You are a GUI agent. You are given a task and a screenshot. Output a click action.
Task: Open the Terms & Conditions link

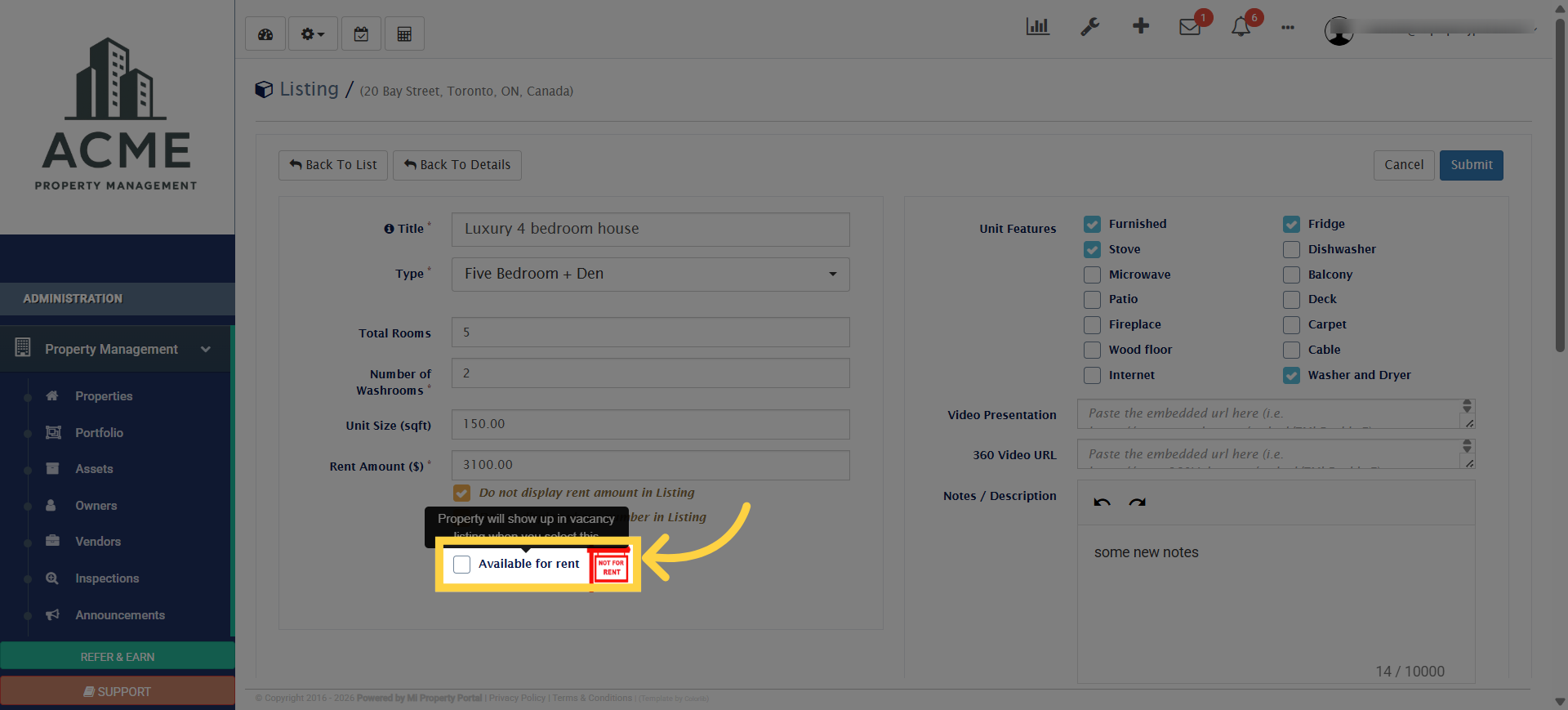click(592, 699)
